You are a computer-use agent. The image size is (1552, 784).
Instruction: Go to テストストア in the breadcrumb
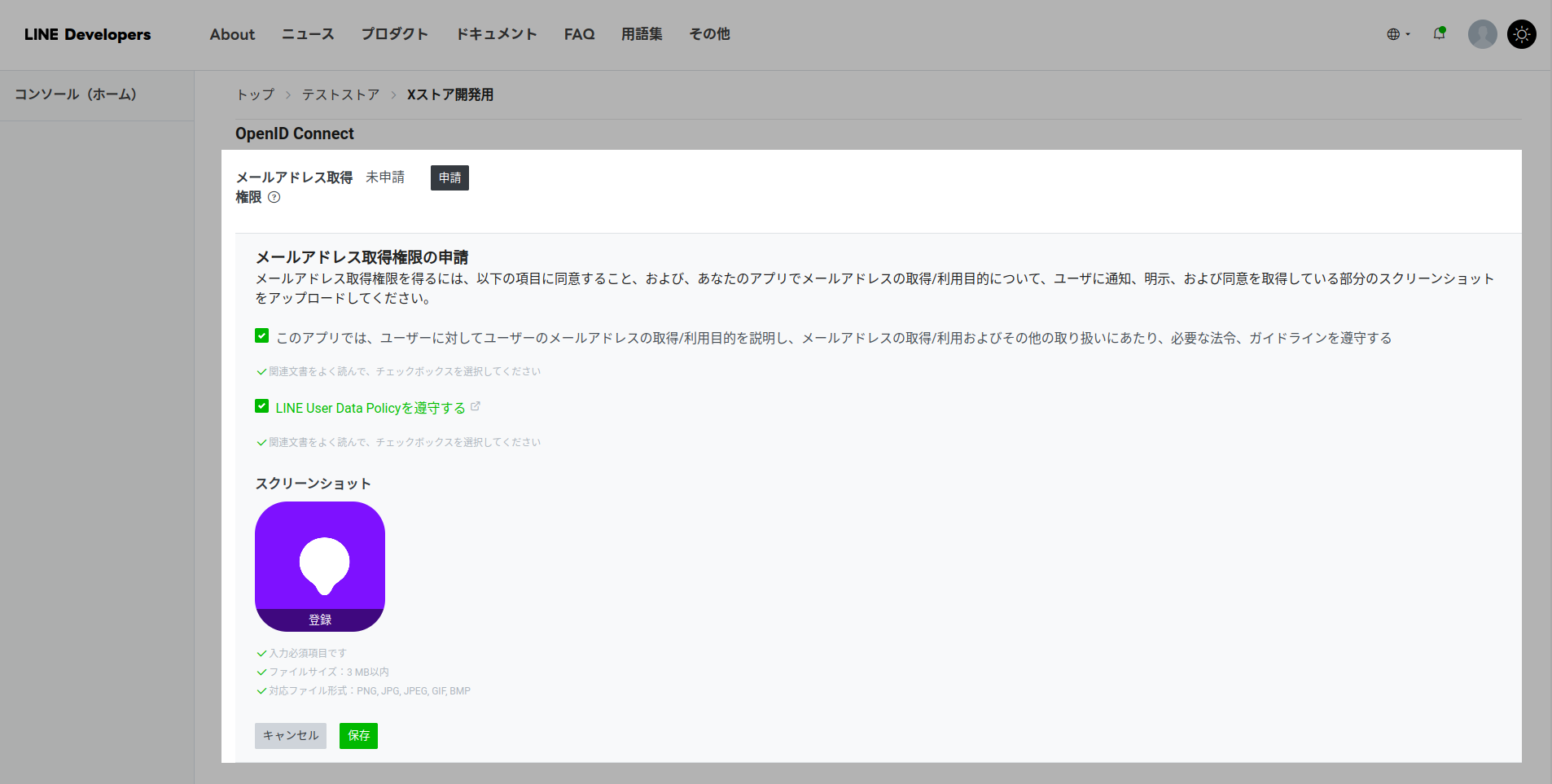(341, 94)
